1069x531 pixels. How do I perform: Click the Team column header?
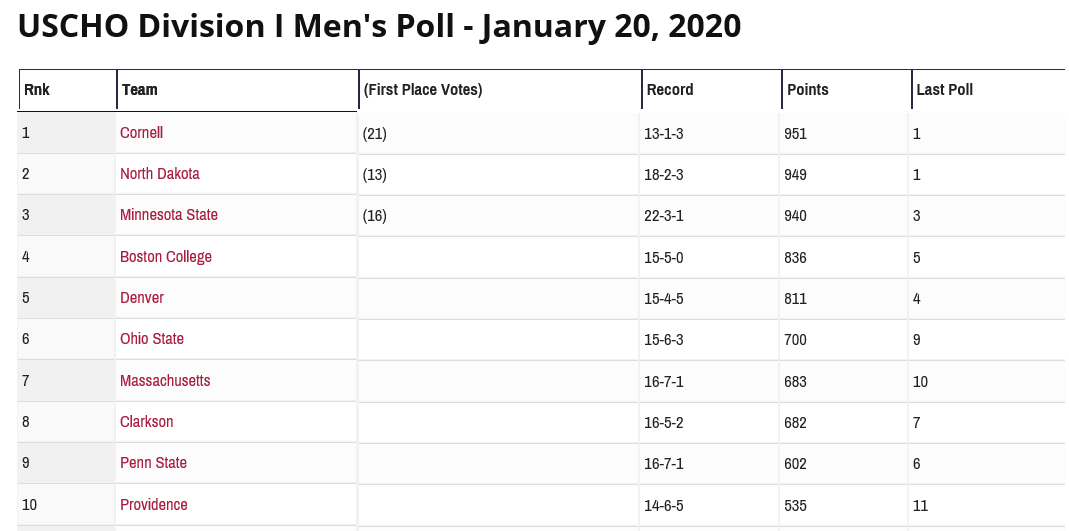click(139, 90)
